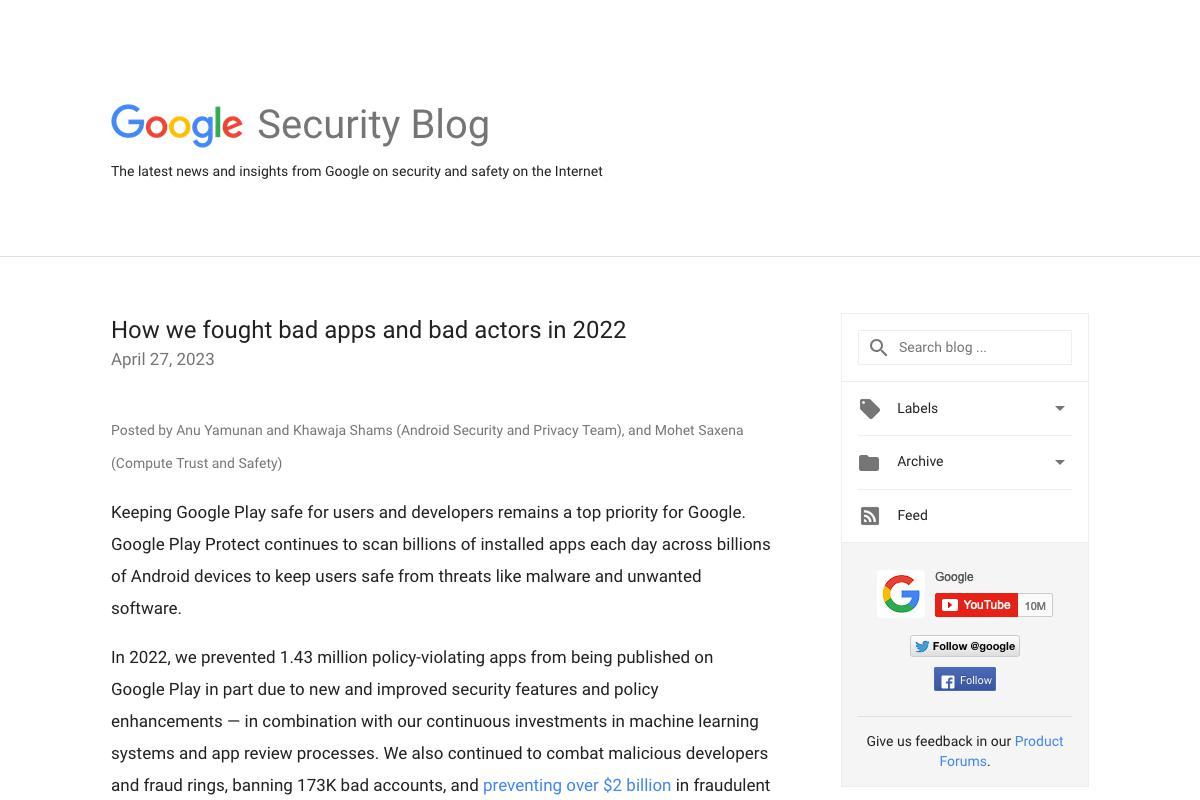Click the Facebook Follow button
This screenshot has width=1200, height=800.
965,680
